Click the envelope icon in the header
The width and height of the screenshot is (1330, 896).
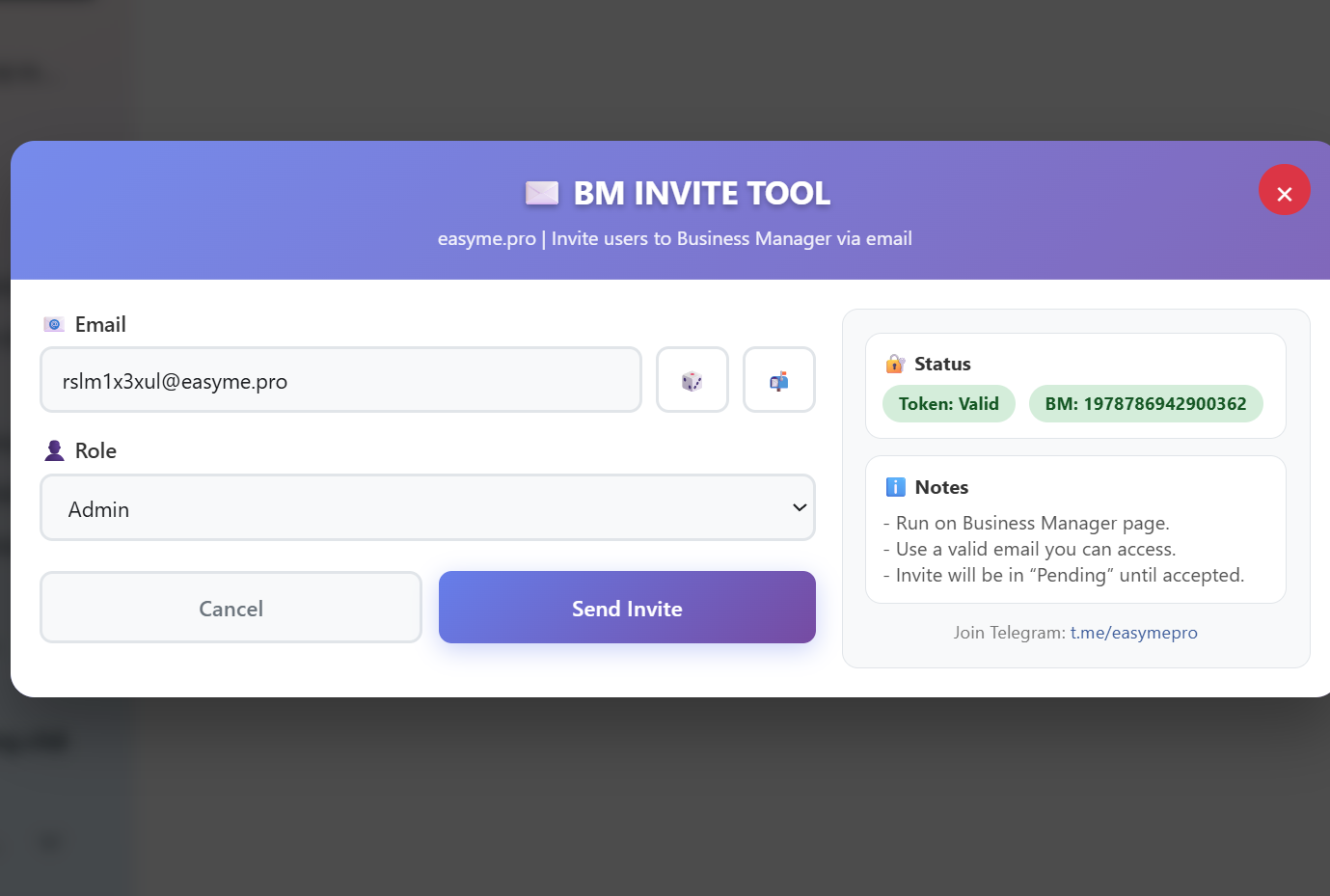pyautogui.click(x=542, y=193)
